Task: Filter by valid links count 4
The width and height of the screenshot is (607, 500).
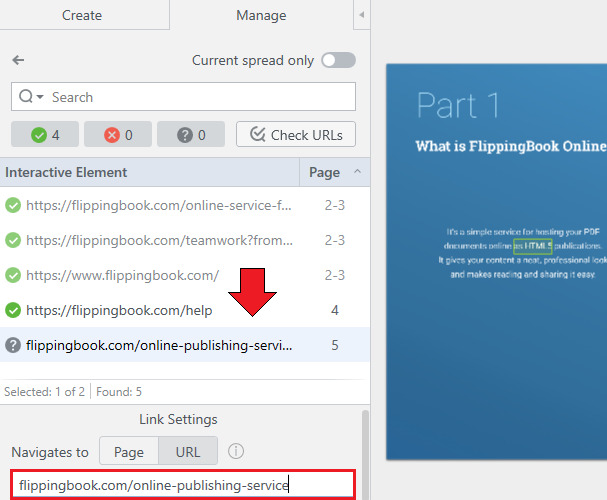Action: 45,135
